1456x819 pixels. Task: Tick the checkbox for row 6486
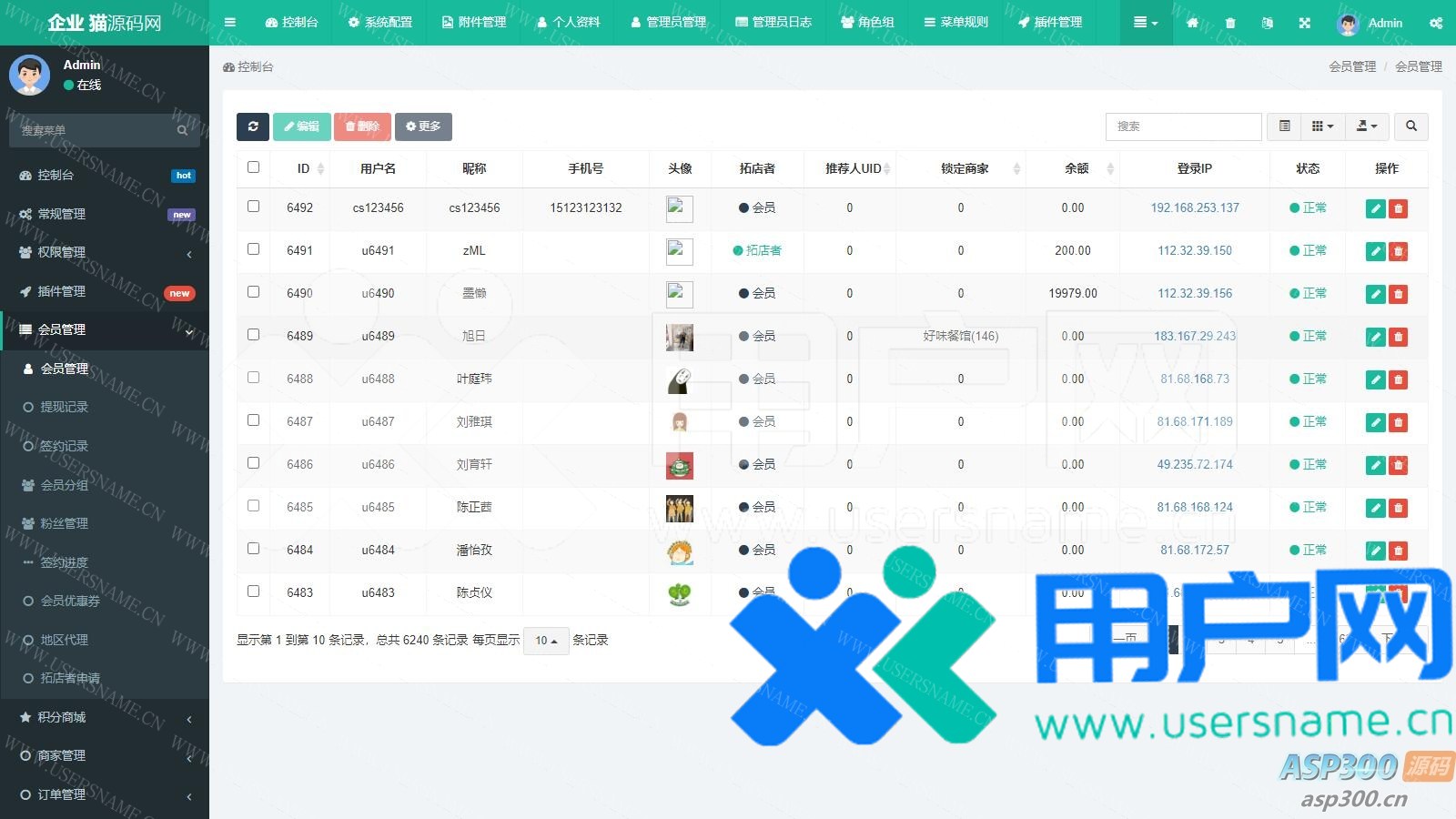pyautogui.click(x=253, y=463)
